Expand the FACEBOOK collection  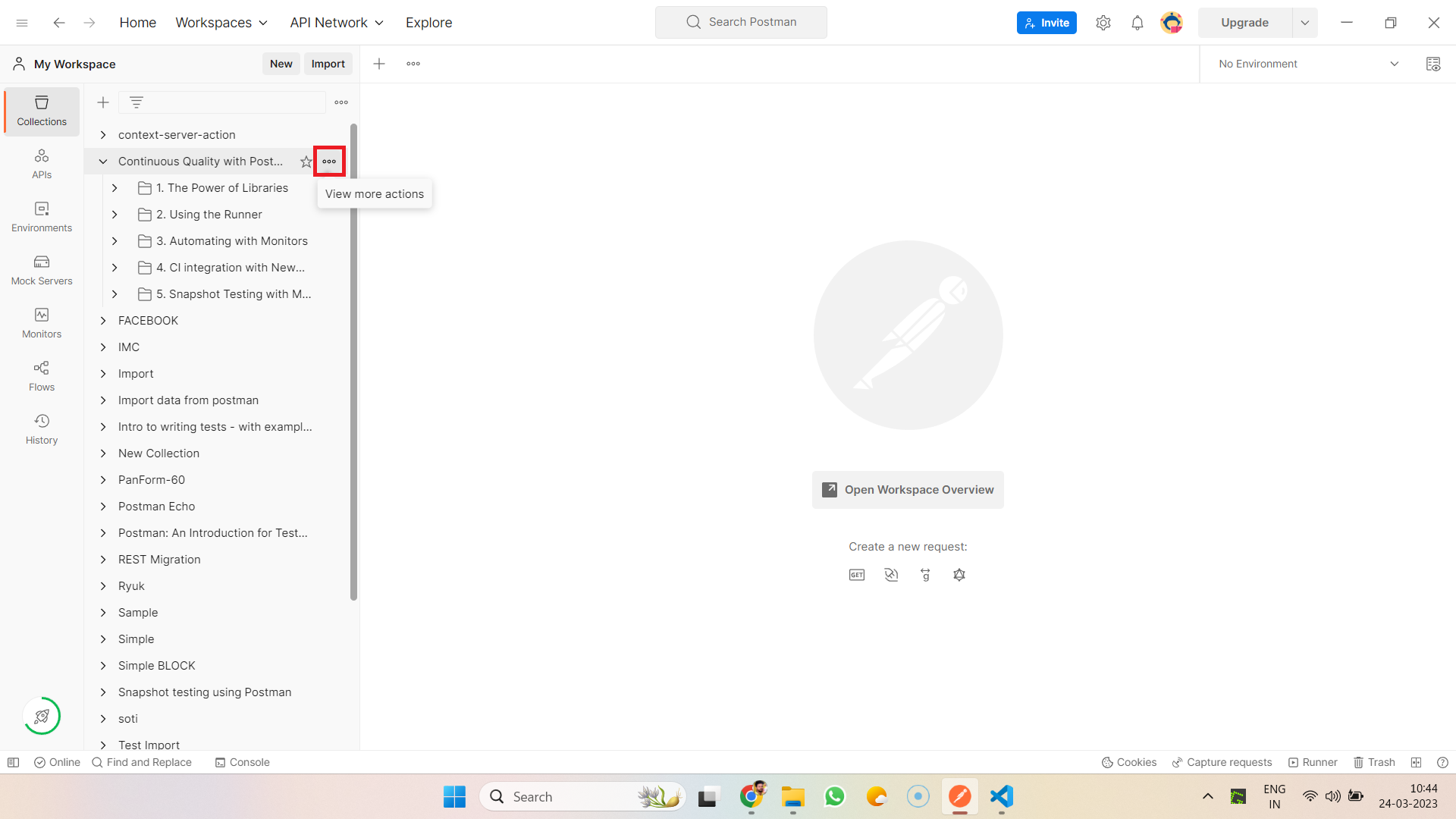coord(103,321)
